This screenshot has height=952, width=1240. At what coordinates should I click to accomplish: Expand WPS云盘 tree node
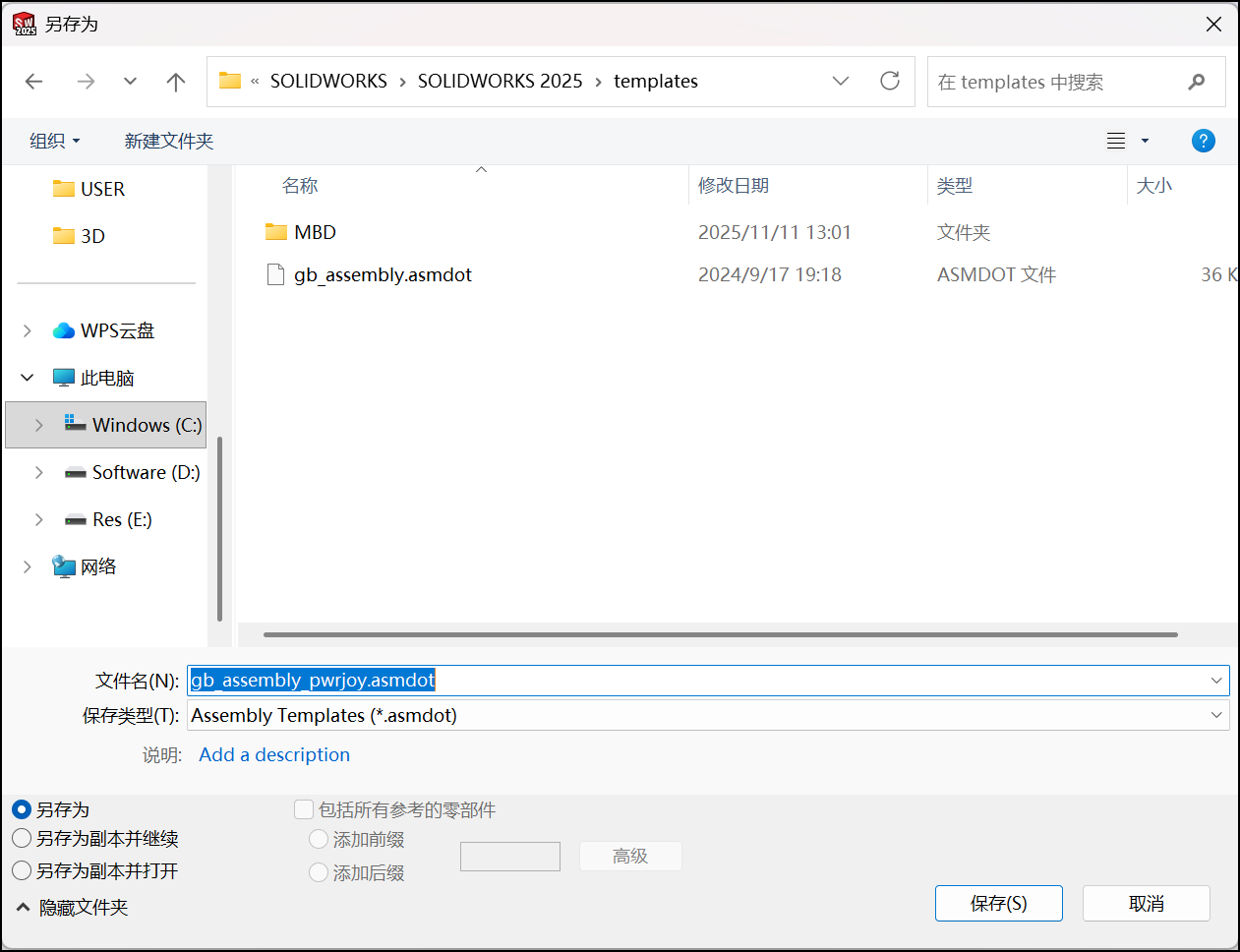28,330
